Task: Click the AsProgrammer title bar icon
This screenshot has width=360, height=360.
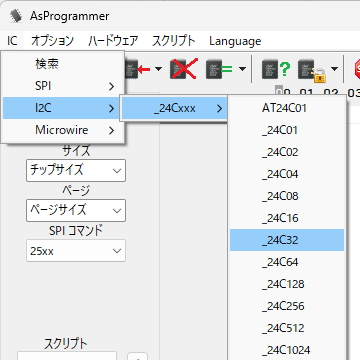Action: click(x=16, y=15)
